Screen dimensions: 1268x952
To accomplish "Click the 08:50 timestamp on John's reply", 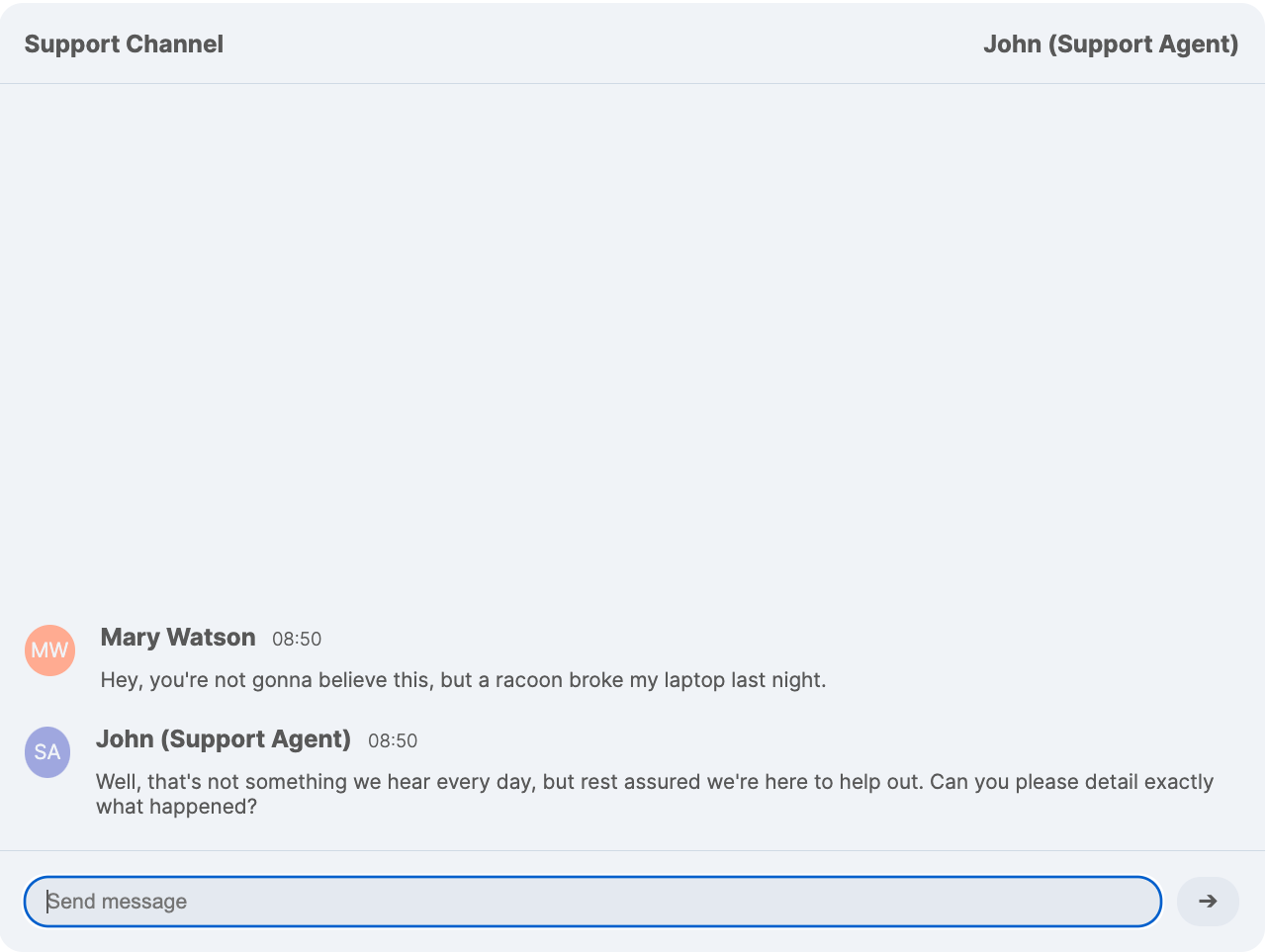I will (x=393, y=741).
